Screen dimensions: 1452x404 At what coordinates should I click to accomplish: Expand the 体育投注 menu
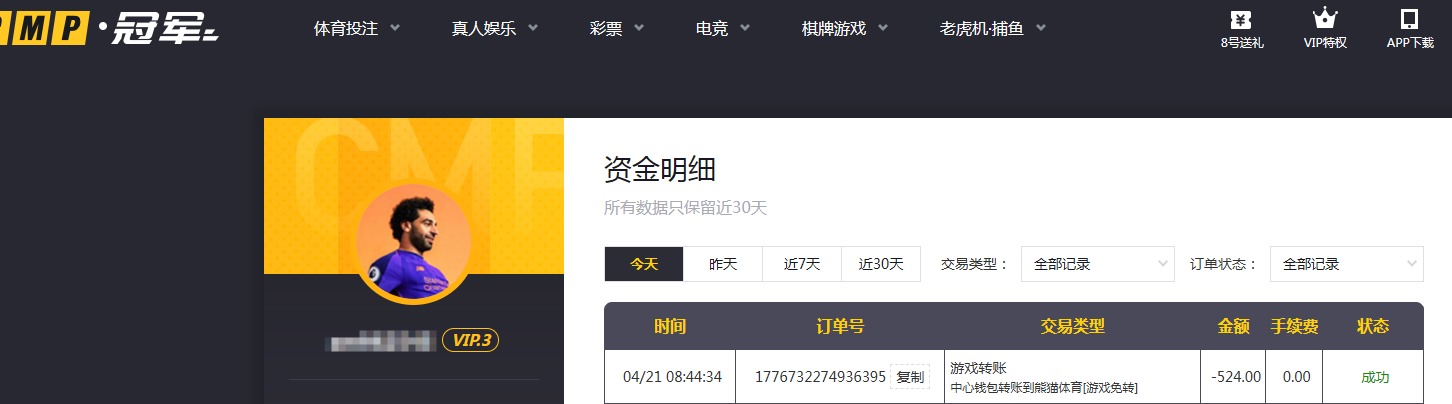click(x=357, y=29)
